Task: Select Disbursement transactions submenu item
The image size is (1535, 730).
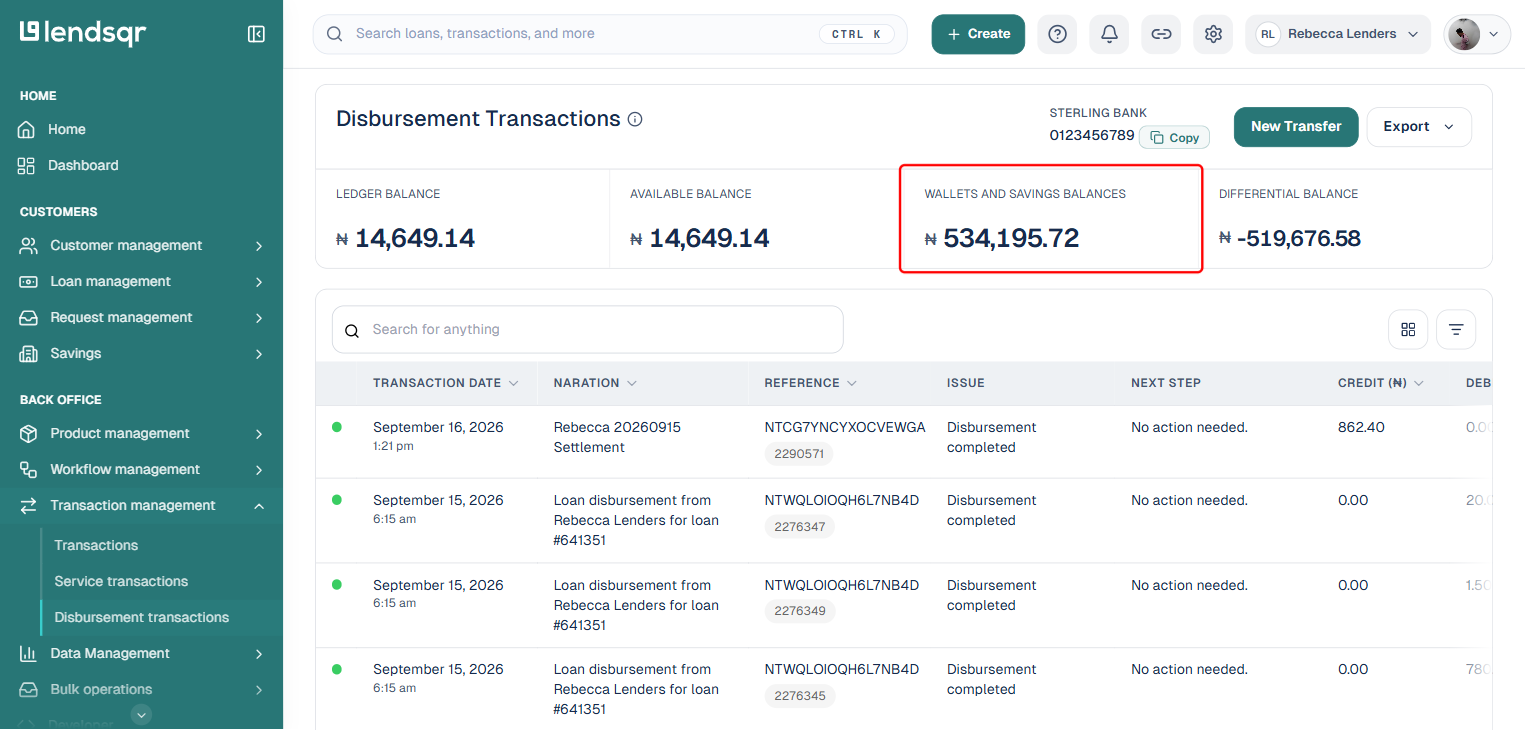Action: coord(141,617)
